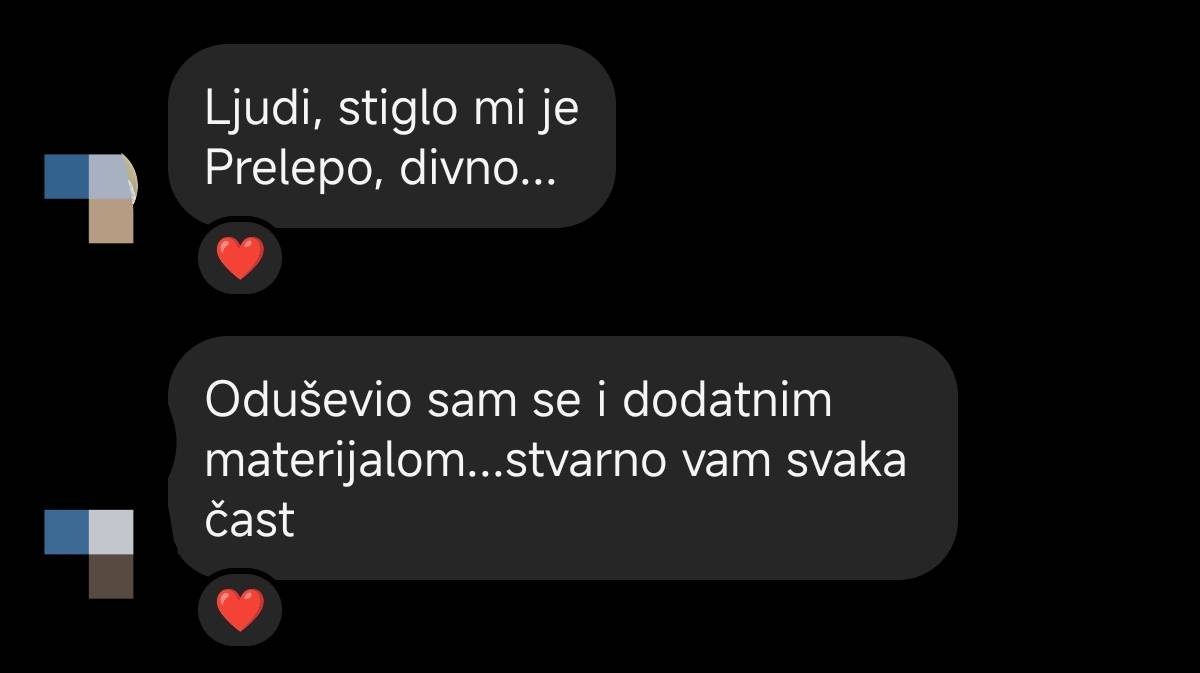Select the 'Oduševio sam se i dodatnim' message bubble
Viewport: 1200px width, 673px height.
(562, 458)
